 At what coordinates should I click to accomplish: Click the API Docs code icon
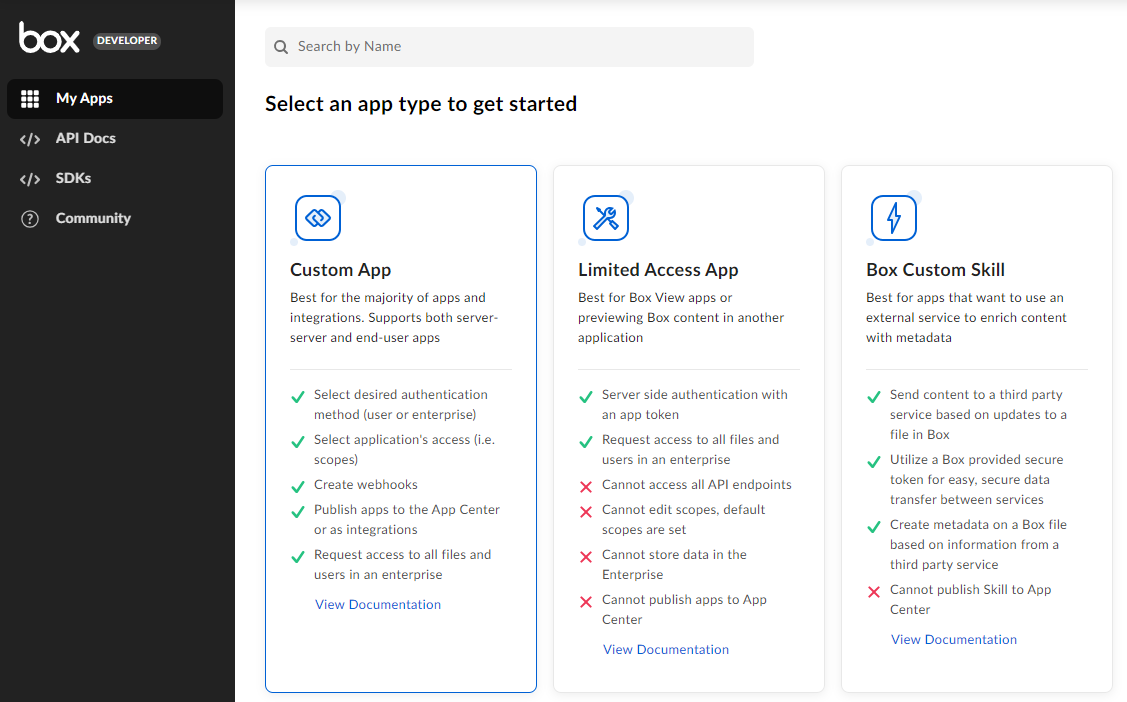(x=30, y=139)
